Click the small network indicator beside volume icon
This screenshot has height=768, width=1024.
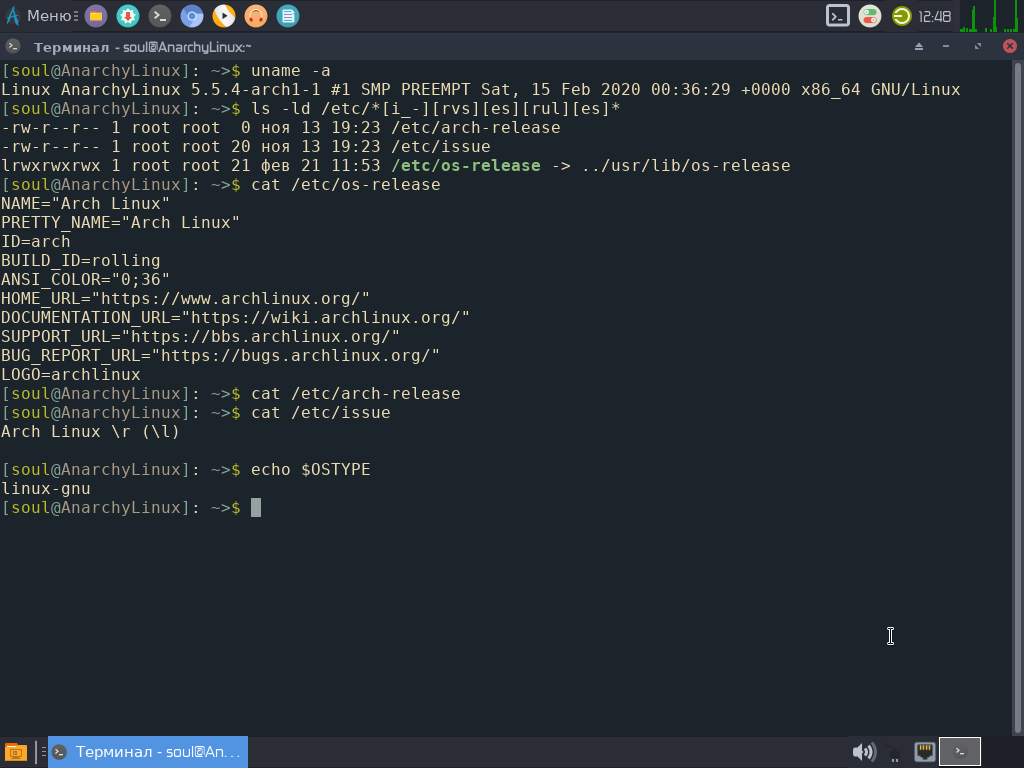[x=894, y=754]
